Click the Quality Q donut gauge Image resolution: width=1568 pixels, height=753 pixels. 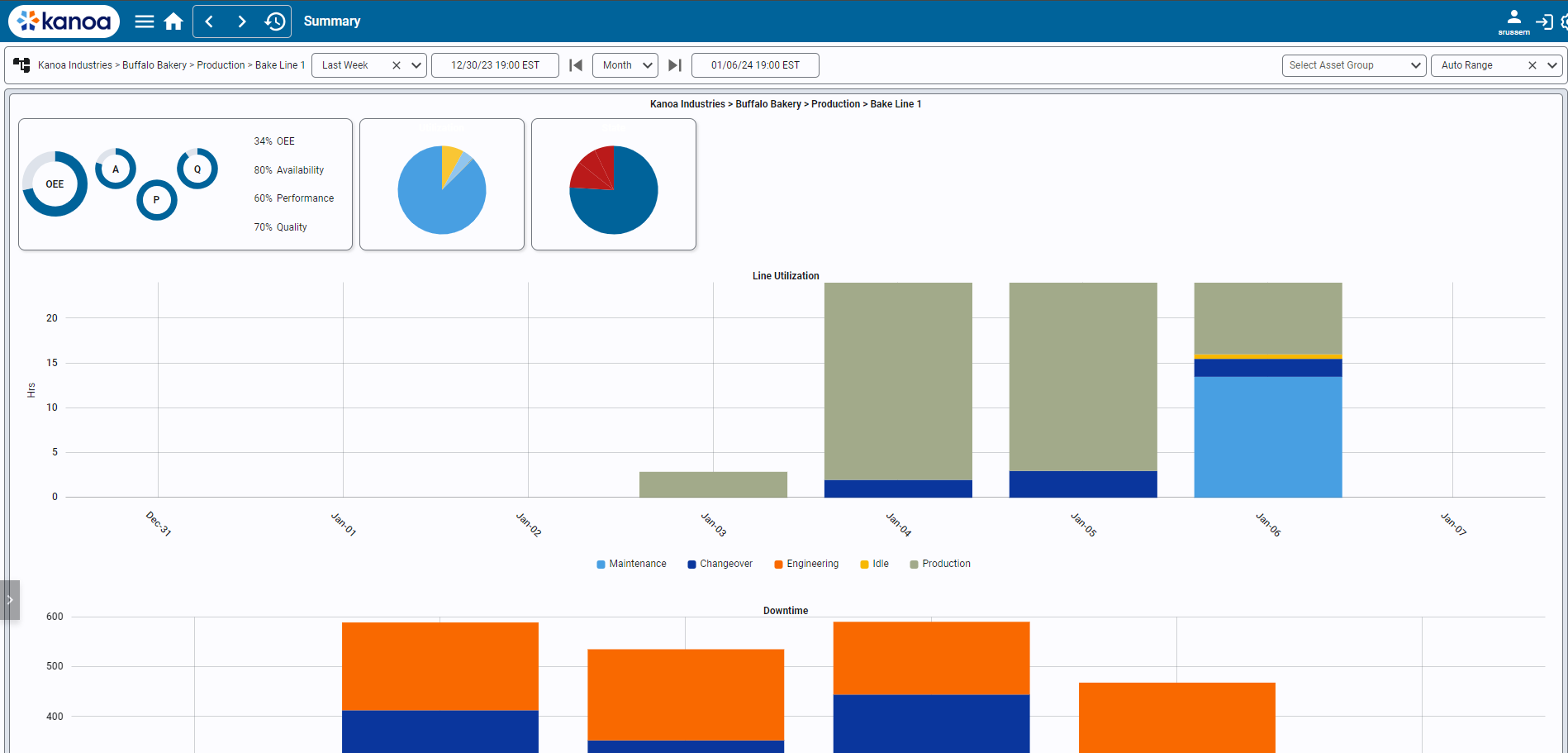[197, 169]
